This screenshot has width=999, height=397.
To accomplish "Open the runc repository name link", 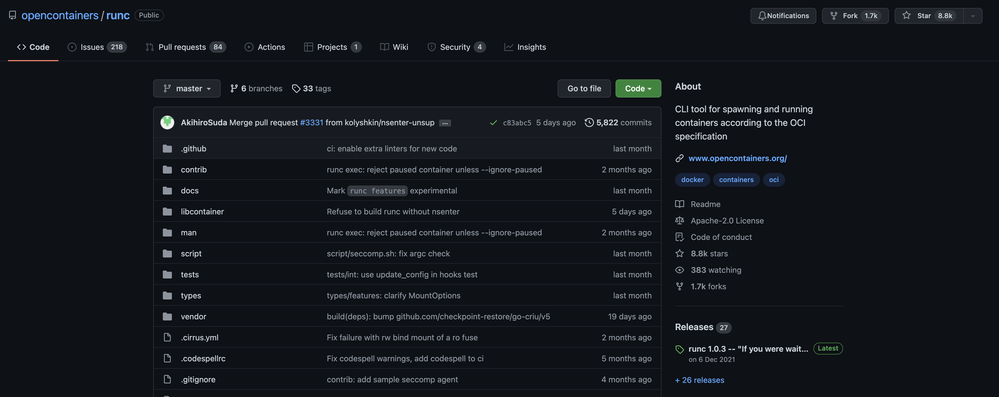I will point(118,15).
